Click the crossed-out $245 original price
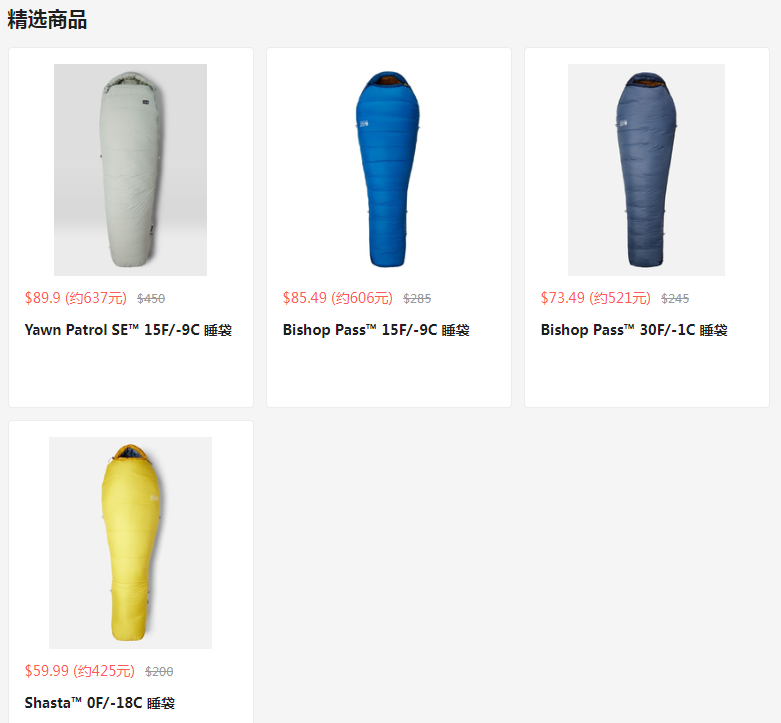Viewport: 781px width, 723px height. [675, 299]
